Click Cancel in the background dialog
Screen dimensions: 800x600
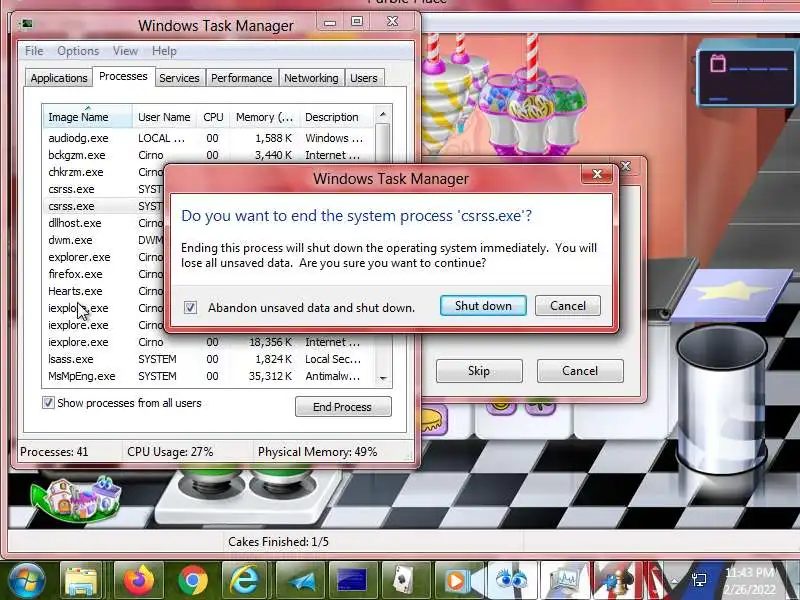[580, 371]
